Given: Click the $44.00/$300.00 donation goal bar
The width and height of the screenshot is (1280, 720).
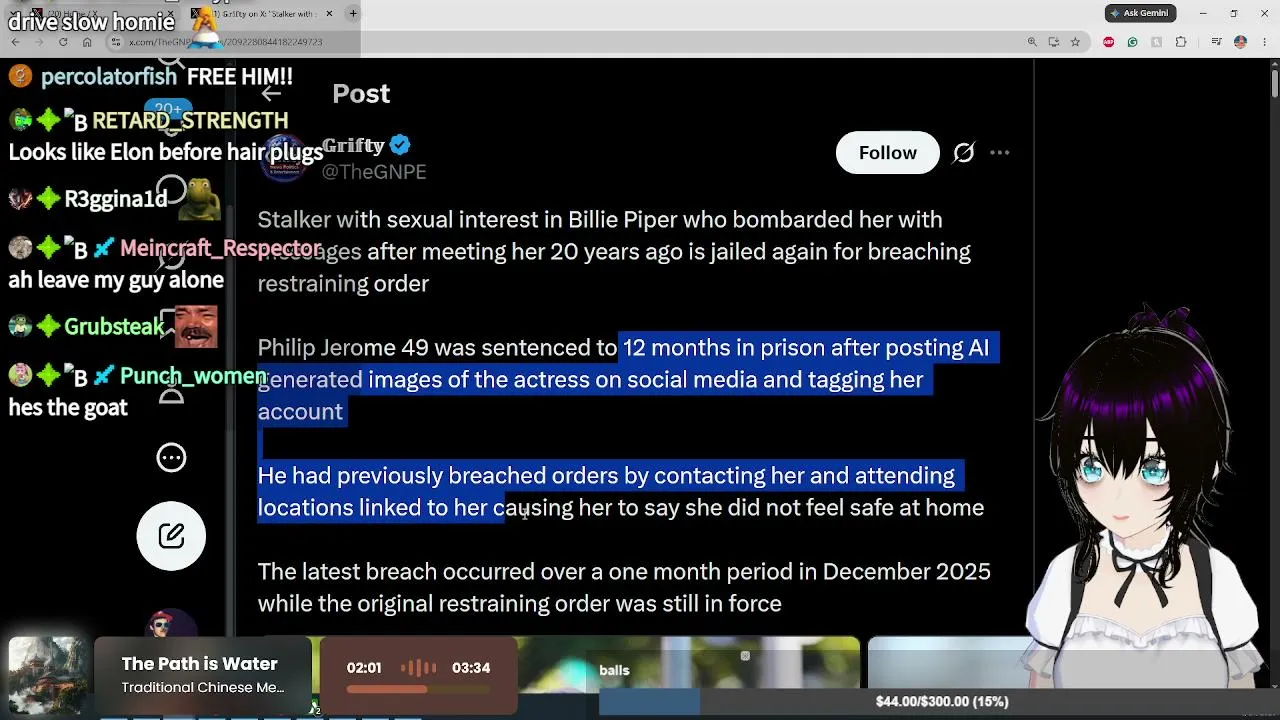Looking at the screenshot, I should pos(942,702).
